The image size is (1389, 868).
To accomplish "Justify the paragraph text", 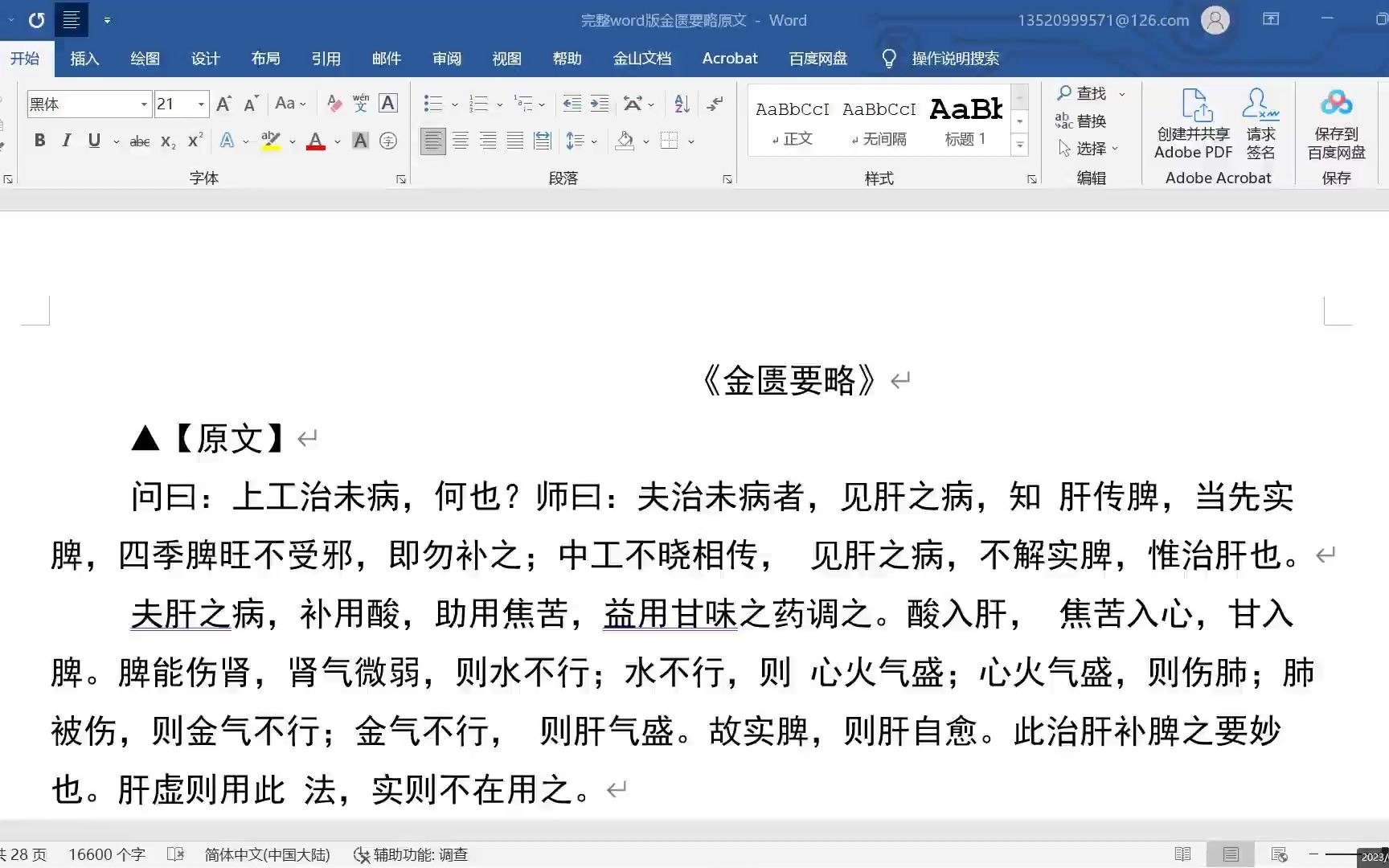I will point(515,141).
